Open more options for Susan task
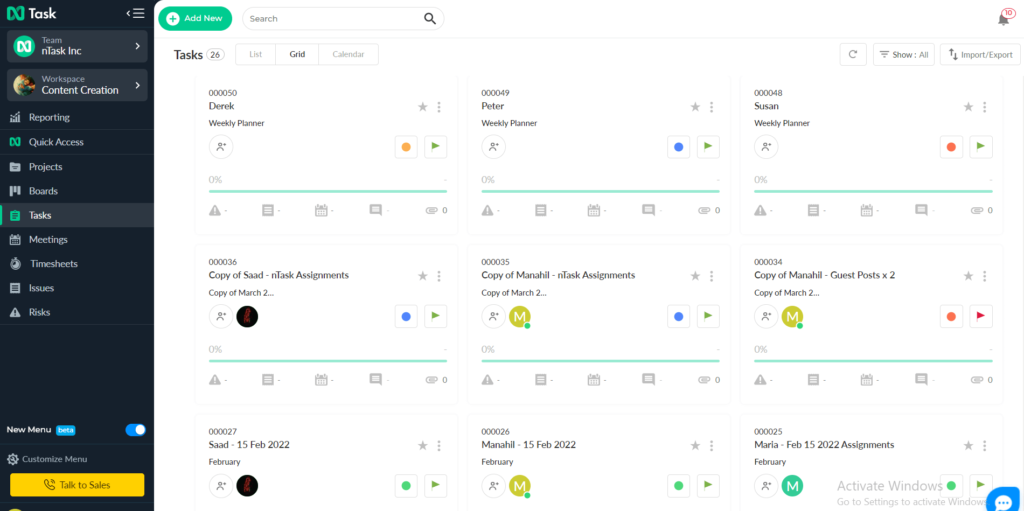 click(985, 107)
